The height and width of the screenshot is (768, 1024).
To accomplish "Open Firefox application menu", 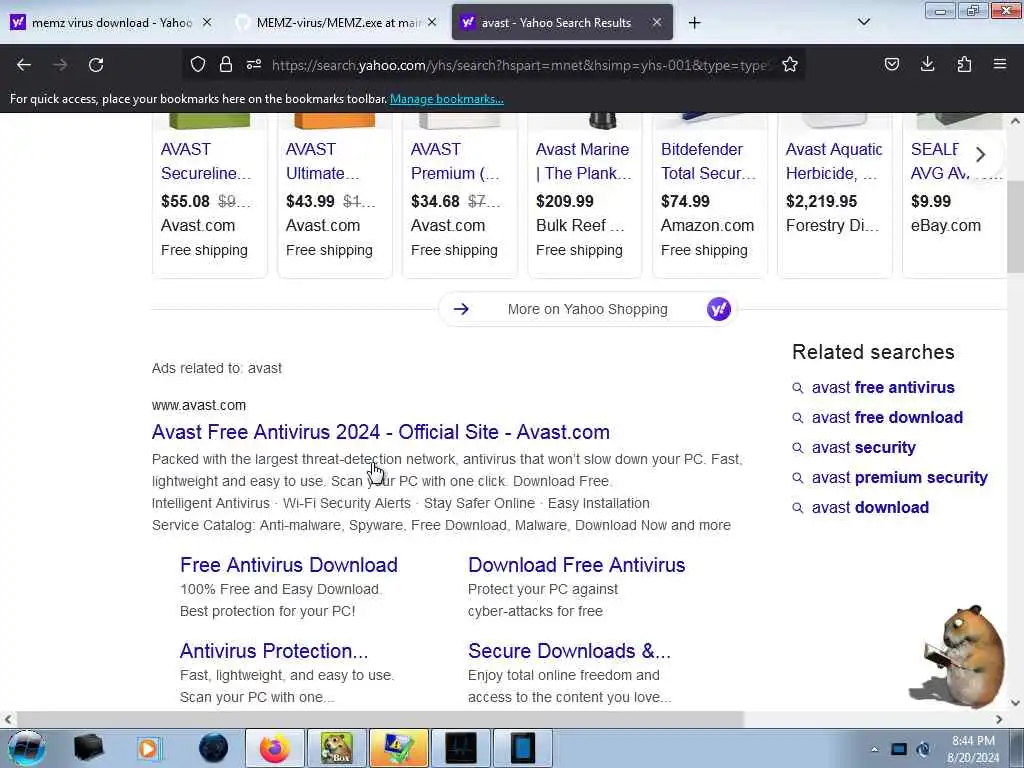I will (x=1000, y=64).
